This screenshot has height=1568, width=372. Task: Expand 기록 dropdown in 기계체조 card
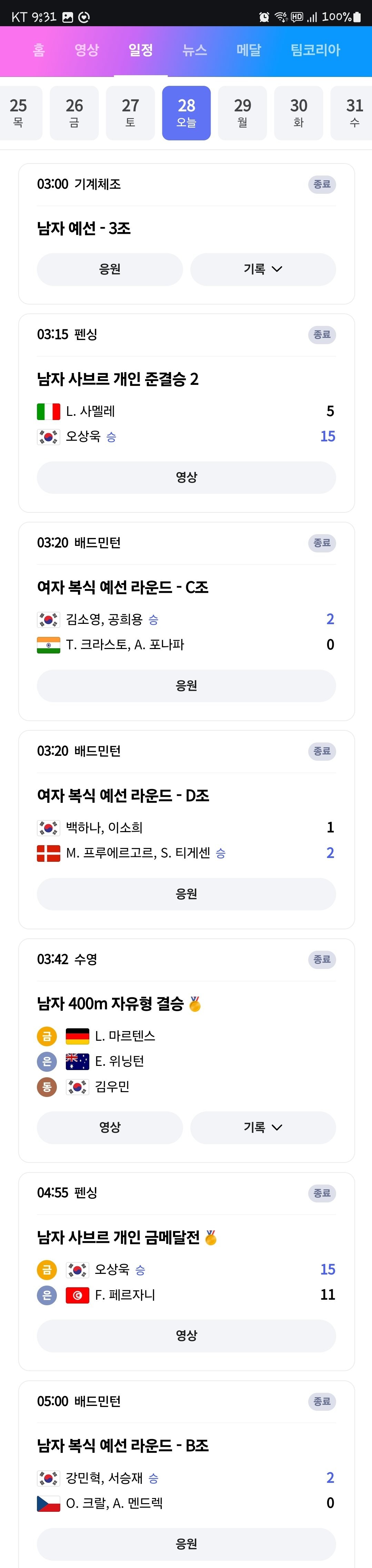tap(263, 269)
